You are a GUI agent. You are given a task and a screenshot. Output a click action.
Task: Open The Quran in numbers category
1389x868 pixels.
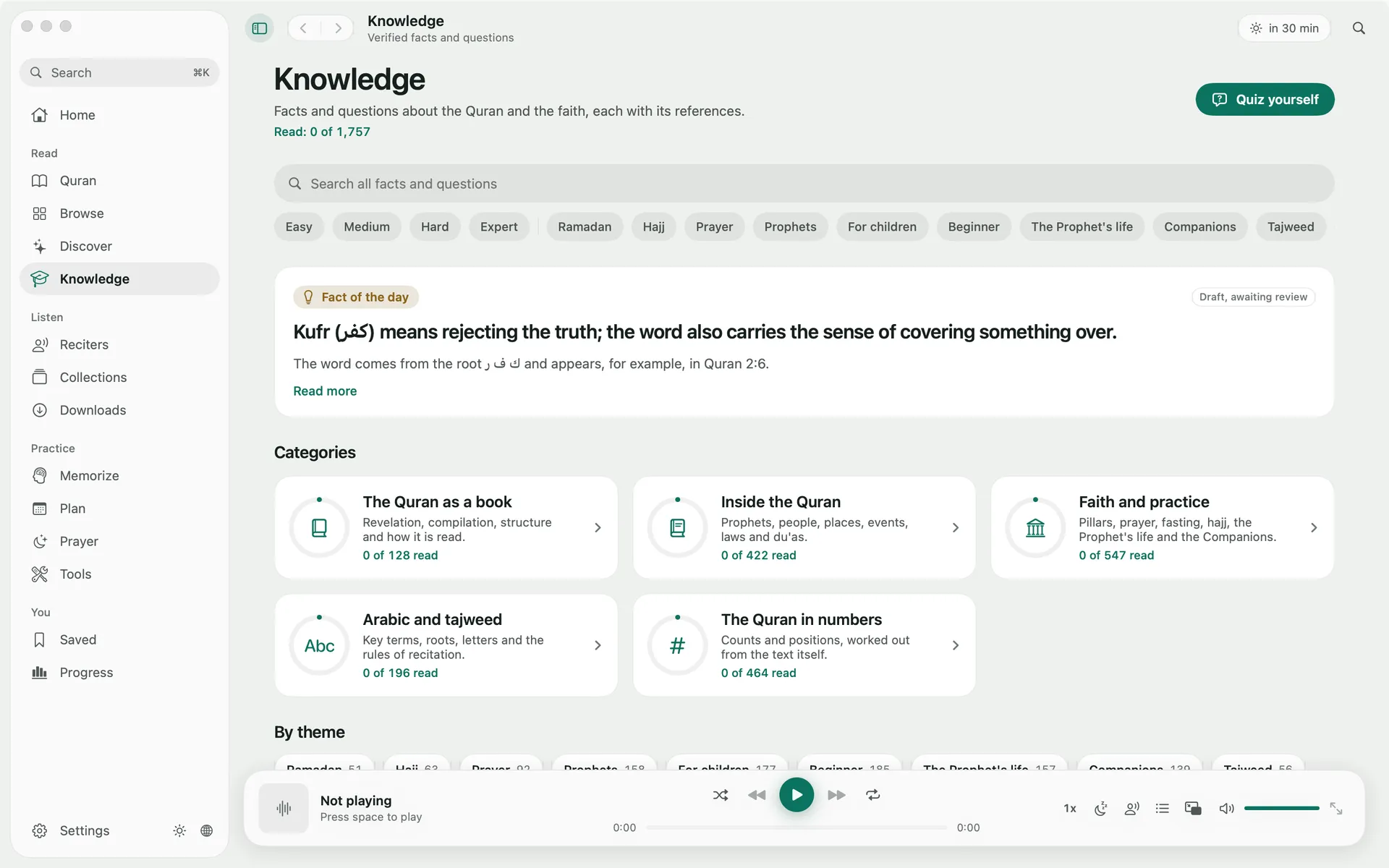pyautogui.click(x=804, y=645)
